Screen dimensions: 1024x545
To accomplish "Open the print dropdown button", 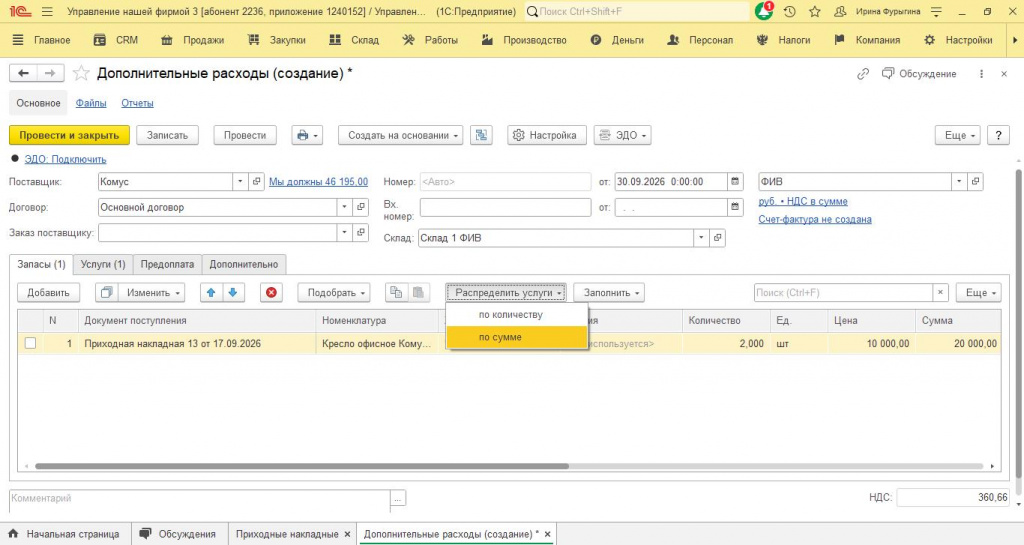I will pos(307,135).
